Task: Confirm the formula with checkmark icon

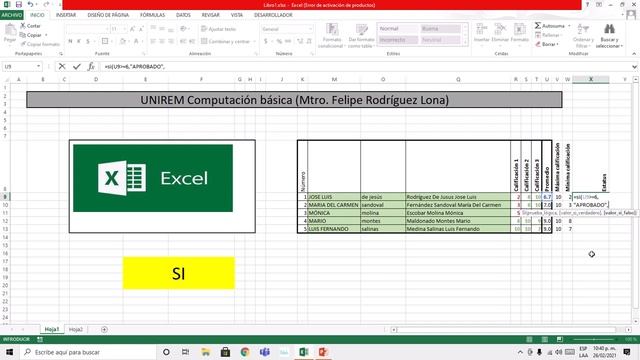Action: 76,67
